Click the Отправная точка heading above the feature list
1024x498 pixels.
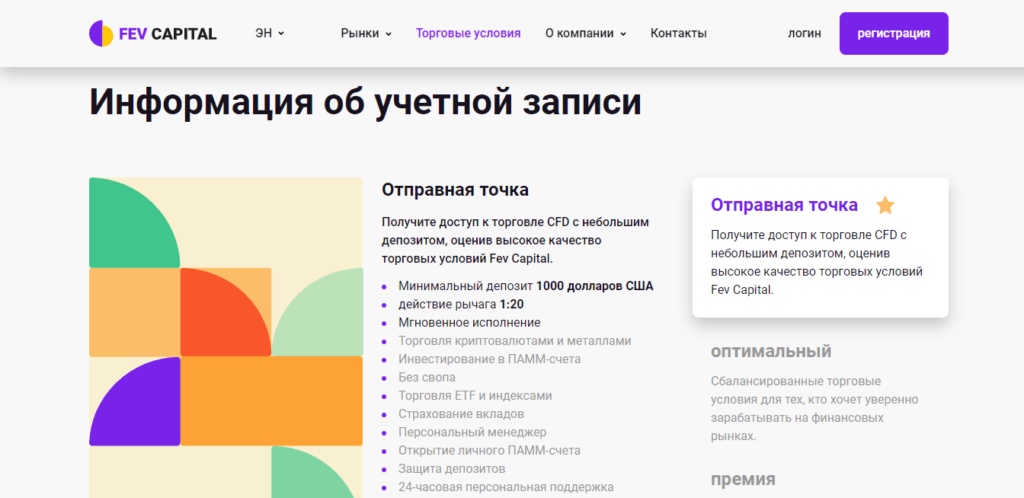(455, 190)
